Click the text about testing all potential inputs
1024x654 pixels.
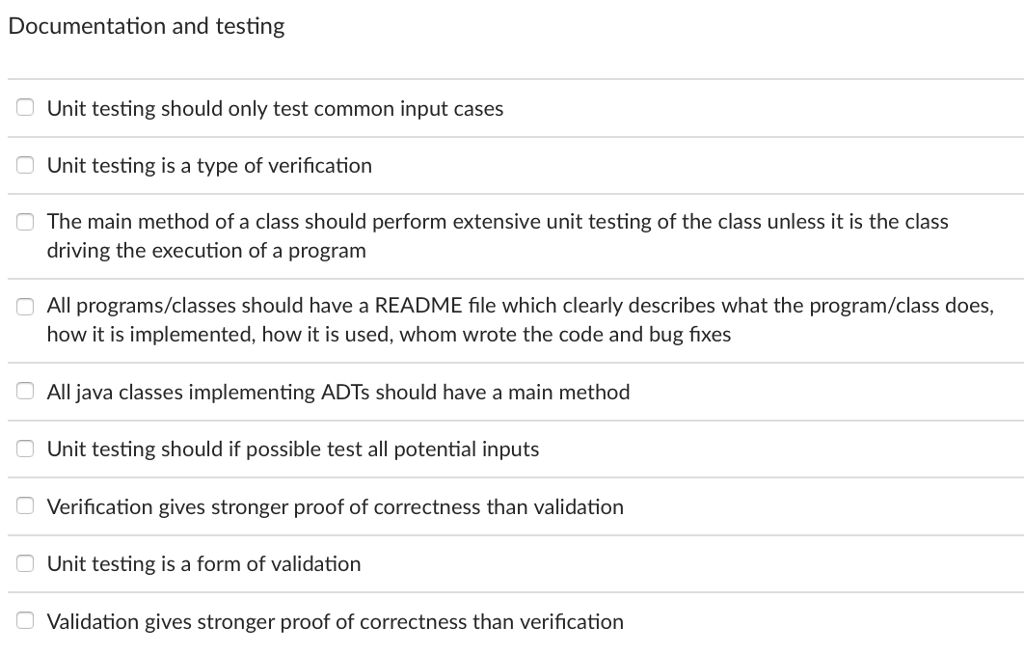(292, 449)
